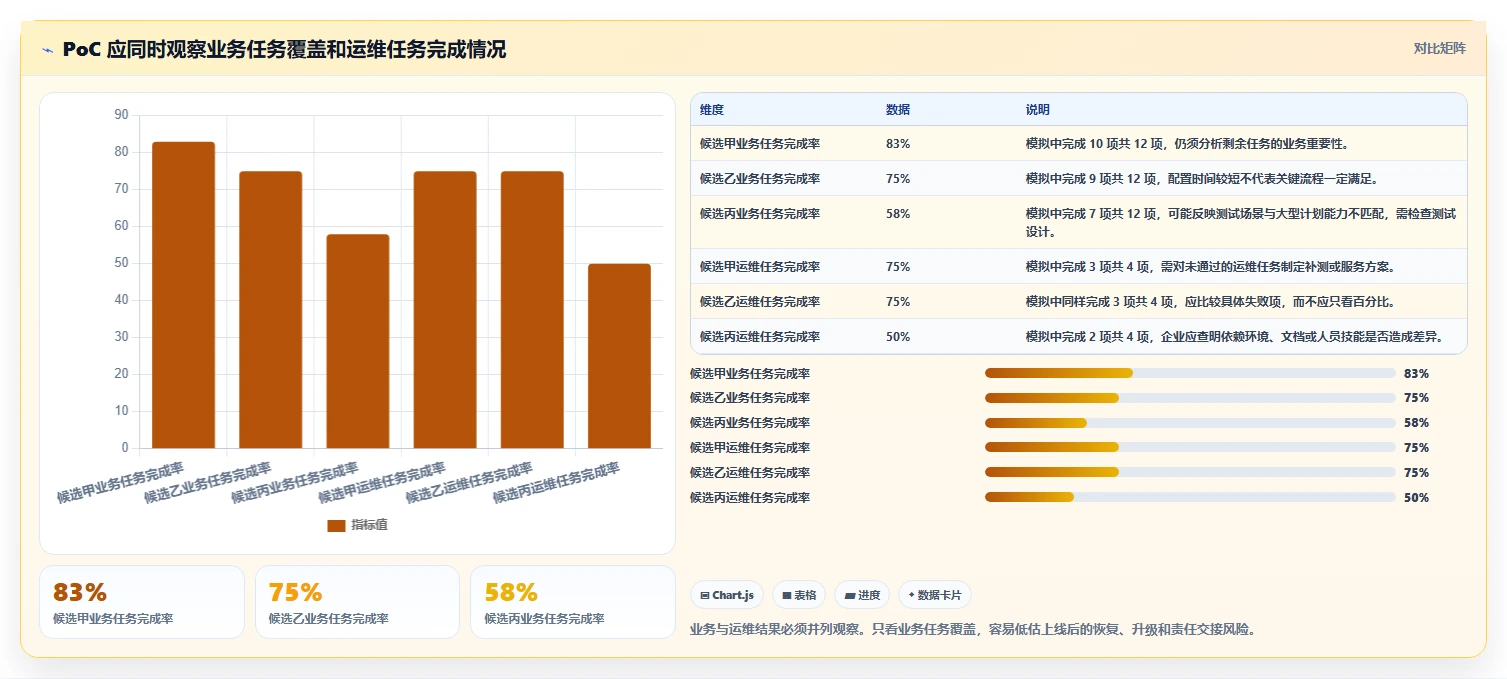
Task: Click the 候选丙运维任务完成率 bar in chart
Action: [x=619, y=356]
